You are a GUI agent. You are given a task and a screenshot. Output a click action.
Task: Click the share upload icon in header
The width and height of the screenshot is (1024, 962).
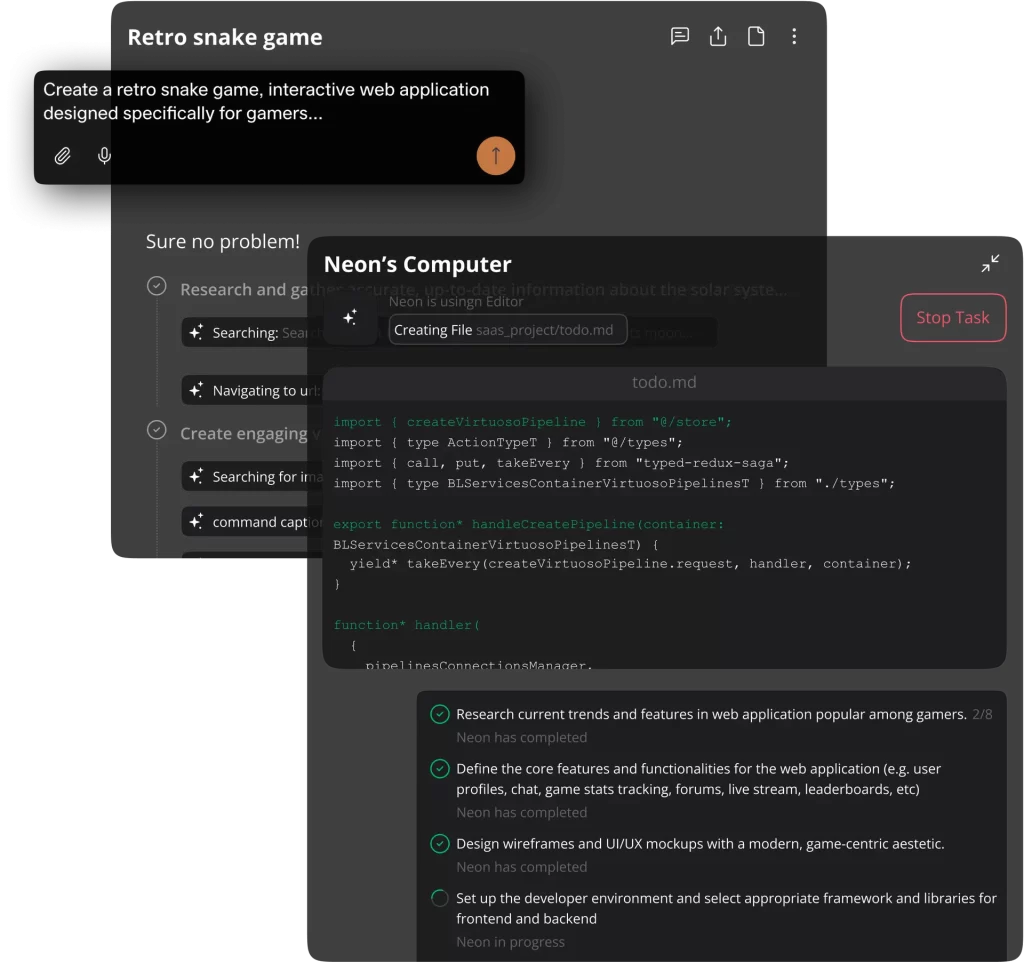click(x=718, y=37)
